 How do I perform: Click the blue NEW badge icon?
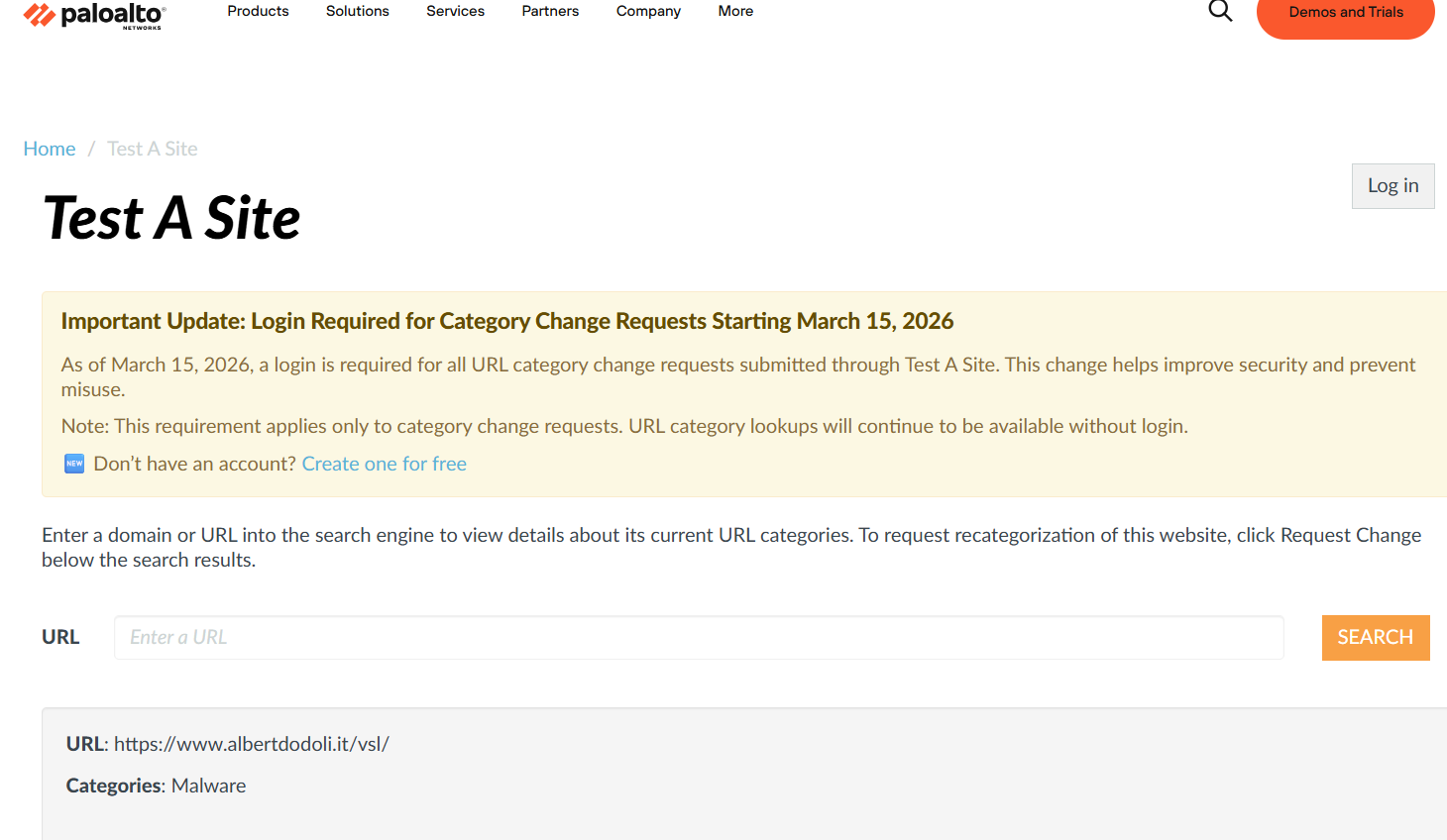[x=74, y=464]
